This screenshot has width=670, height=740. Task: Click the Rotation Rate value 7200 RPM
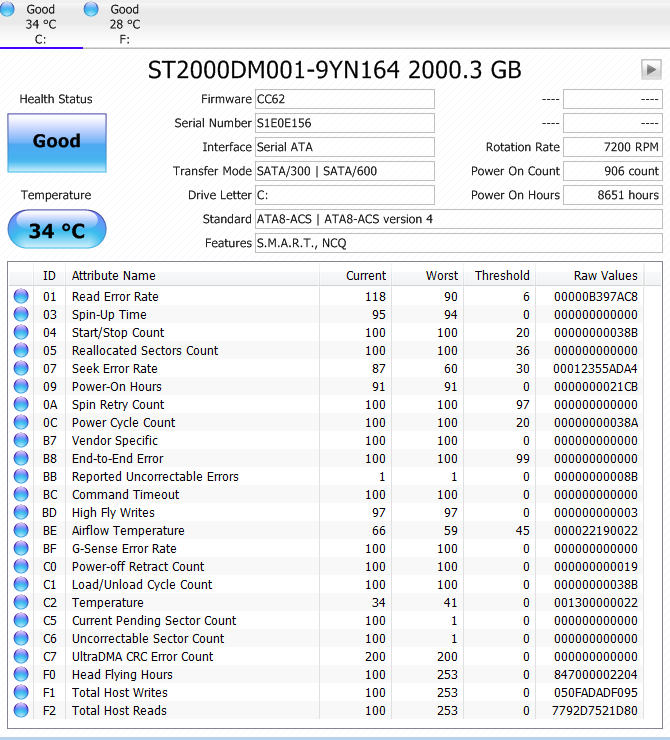coord(612,147)
